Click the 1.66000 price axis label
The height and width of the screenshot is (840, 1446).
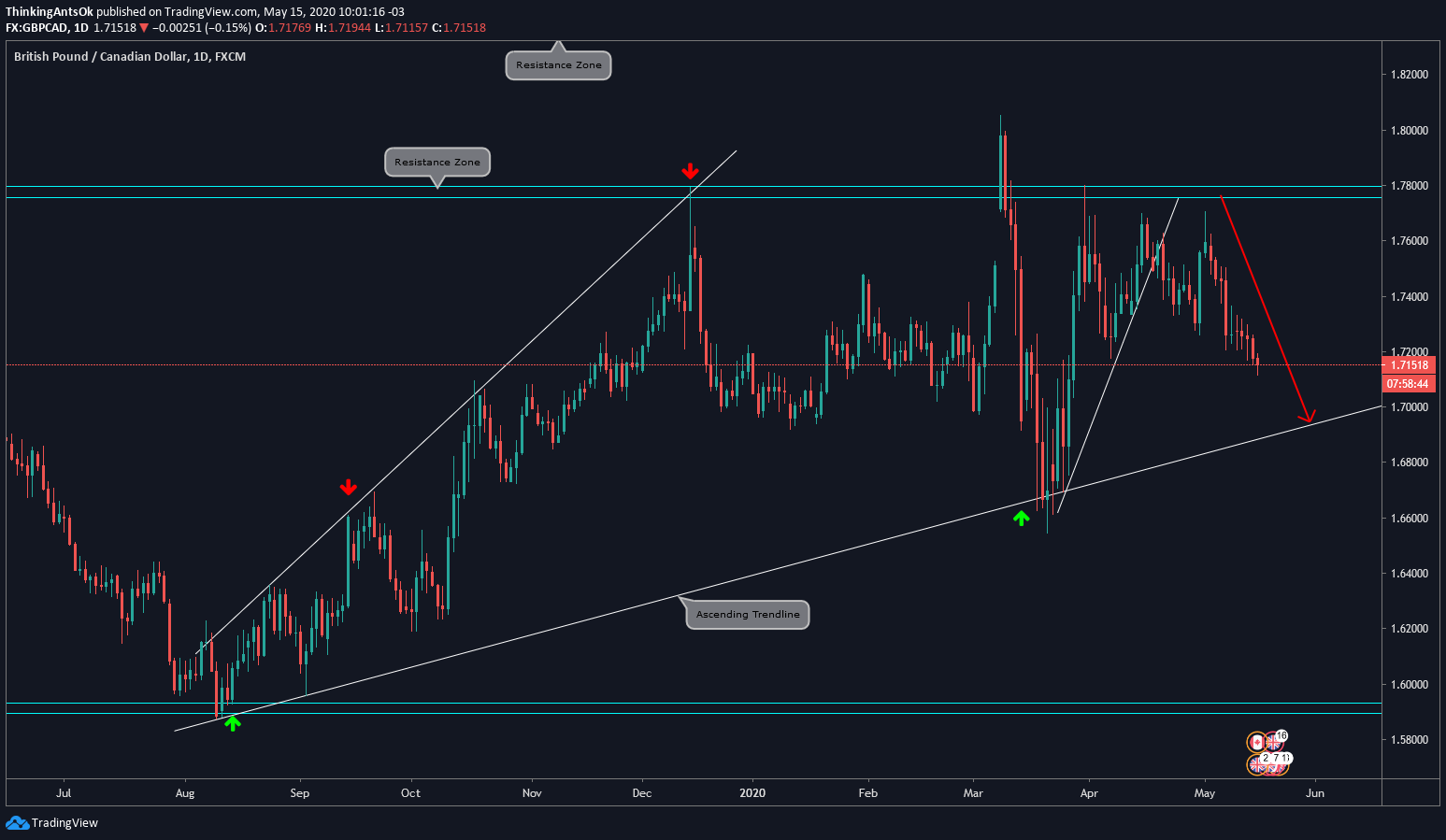pos(1409,519)
